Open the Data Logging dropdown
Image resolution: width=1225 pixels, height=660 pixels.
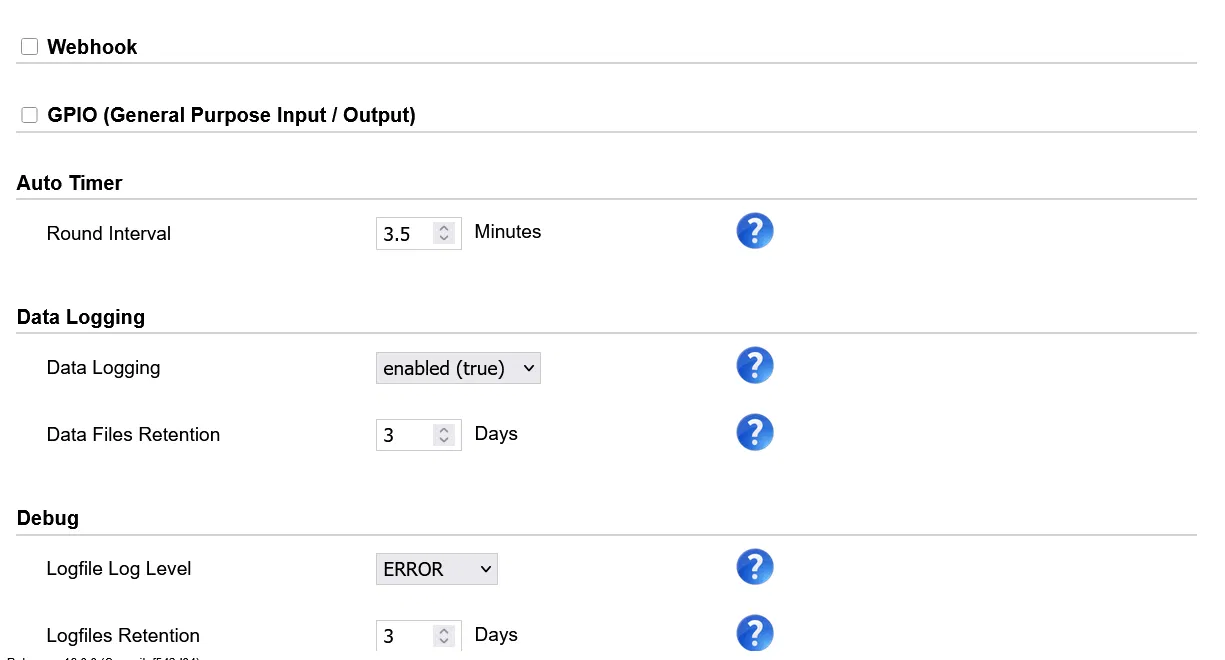coord(458,368)
